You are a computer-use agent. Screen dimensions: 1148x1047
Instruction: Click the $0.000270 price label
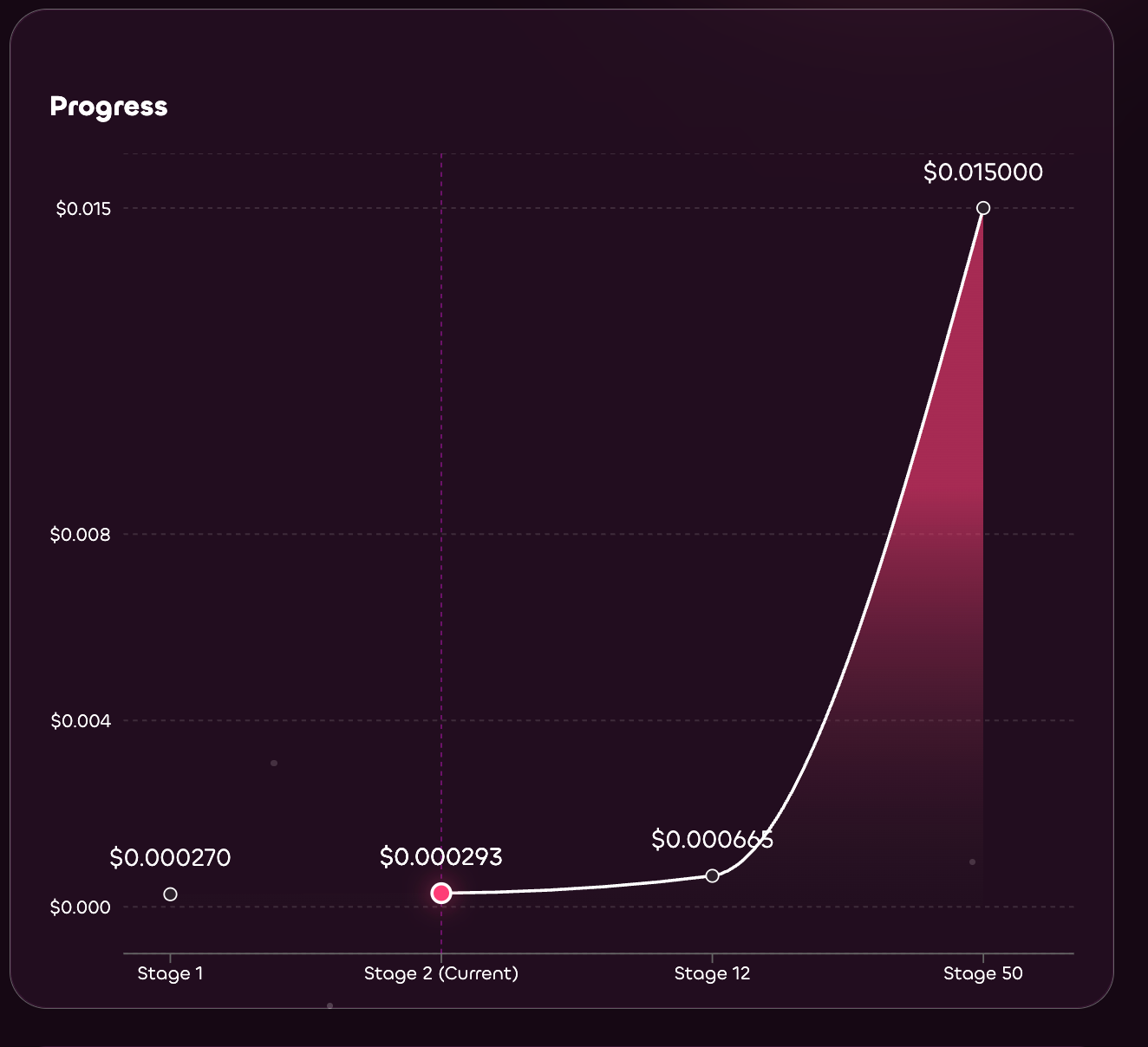pyautogui.click(x=170, y=858)
